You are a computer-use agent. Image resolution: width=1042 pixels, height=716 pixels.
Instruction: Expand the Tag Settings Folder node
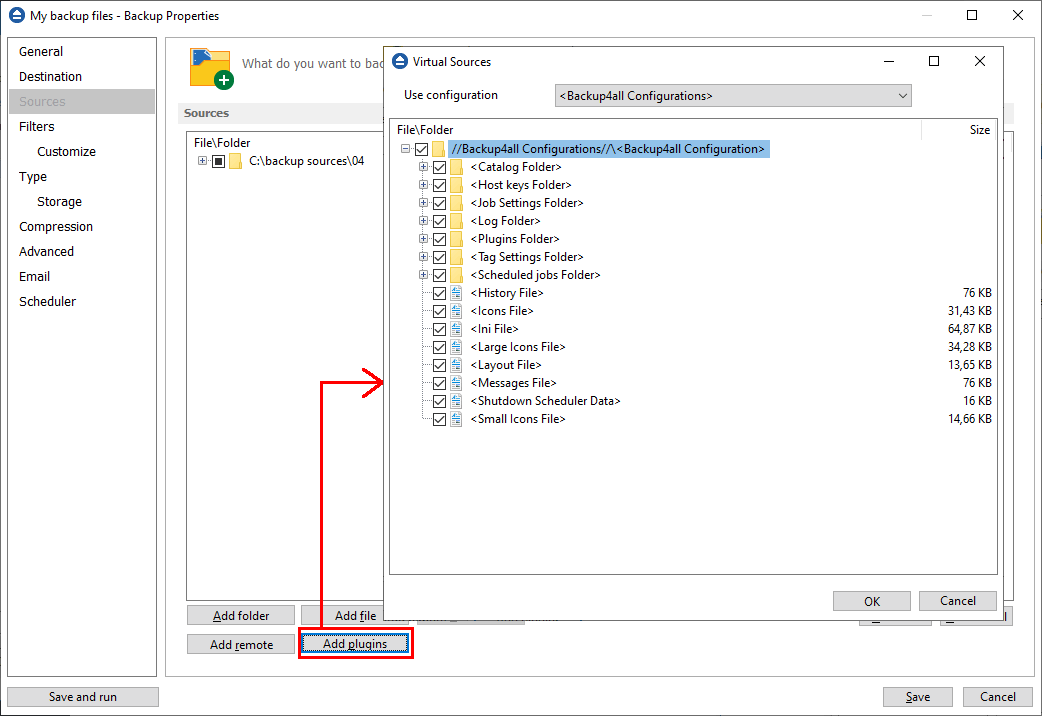coord(423,257)
